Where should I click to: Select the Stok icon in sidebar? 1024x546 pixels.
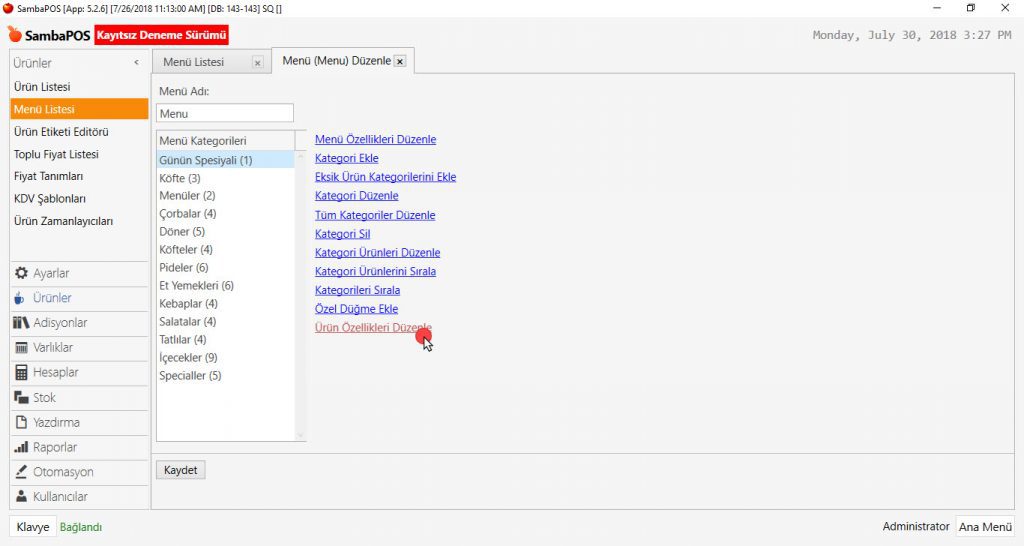pyautogui.click(x=21, y=398)
